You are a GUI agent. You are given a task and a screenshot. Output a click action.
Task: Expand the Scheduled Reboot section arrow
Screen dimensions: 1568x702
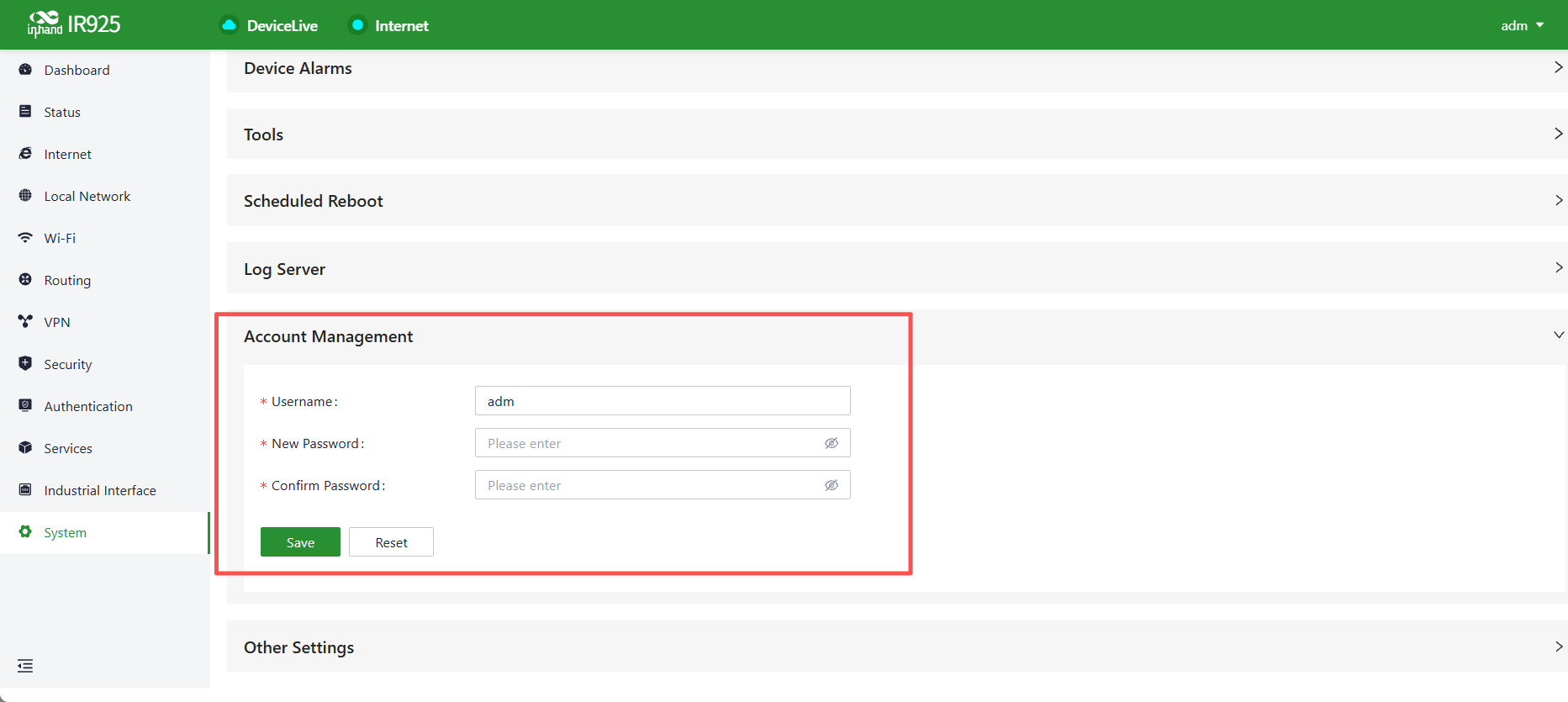[x=1558, y=200]
